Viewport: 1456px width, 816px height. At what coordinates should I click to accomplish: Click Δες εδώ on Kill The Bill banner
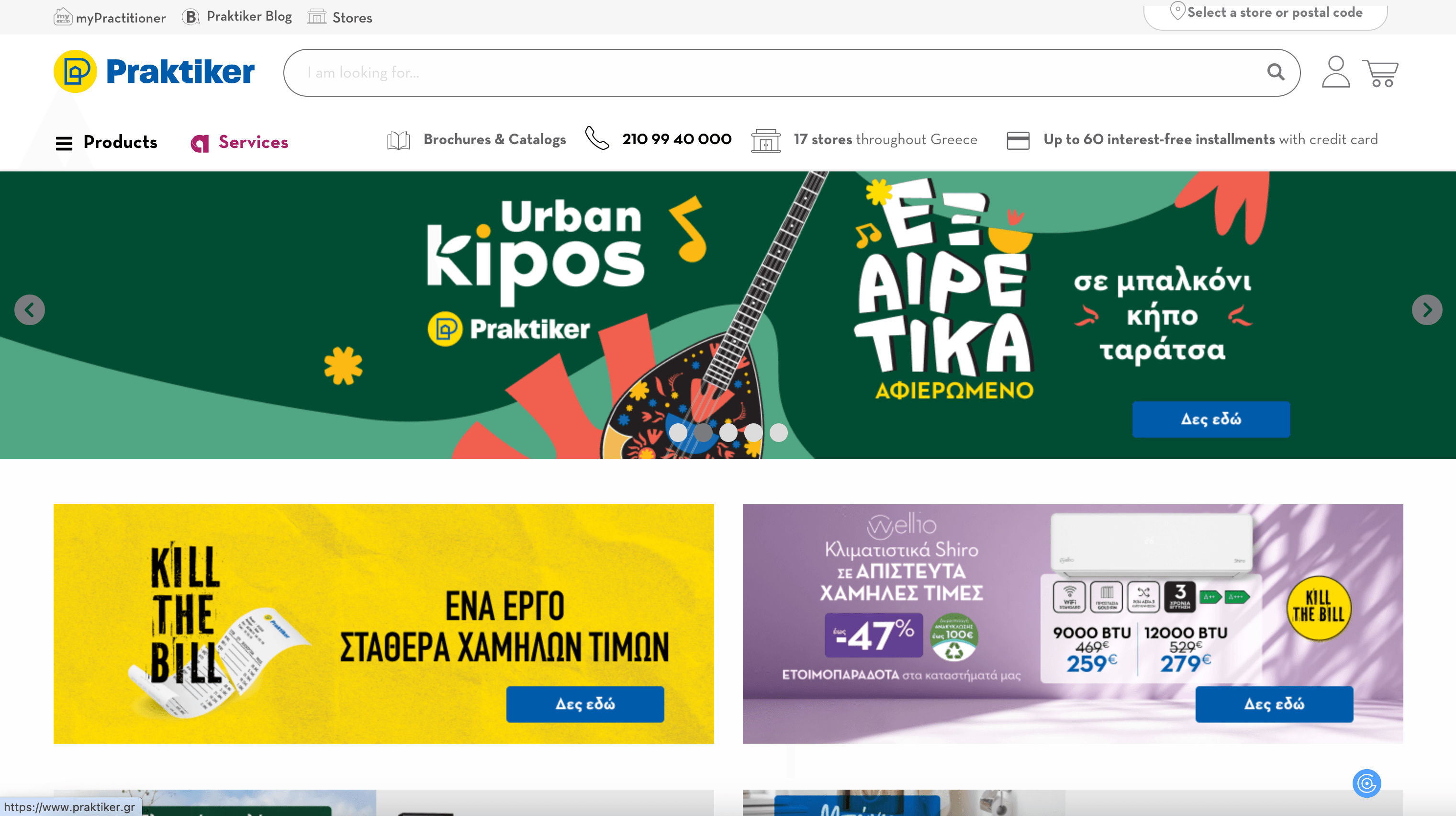(584, 704)
